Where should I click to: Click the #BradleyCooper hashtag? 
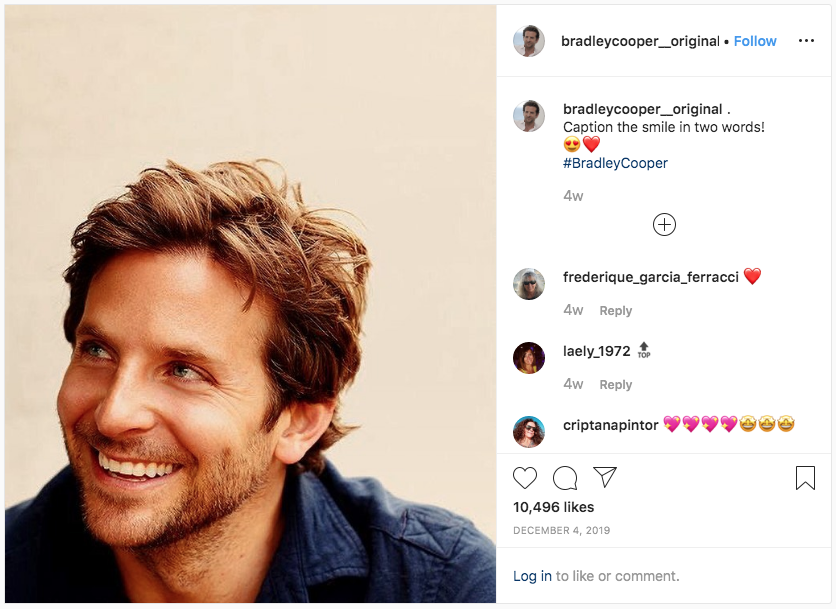[615, 163]
